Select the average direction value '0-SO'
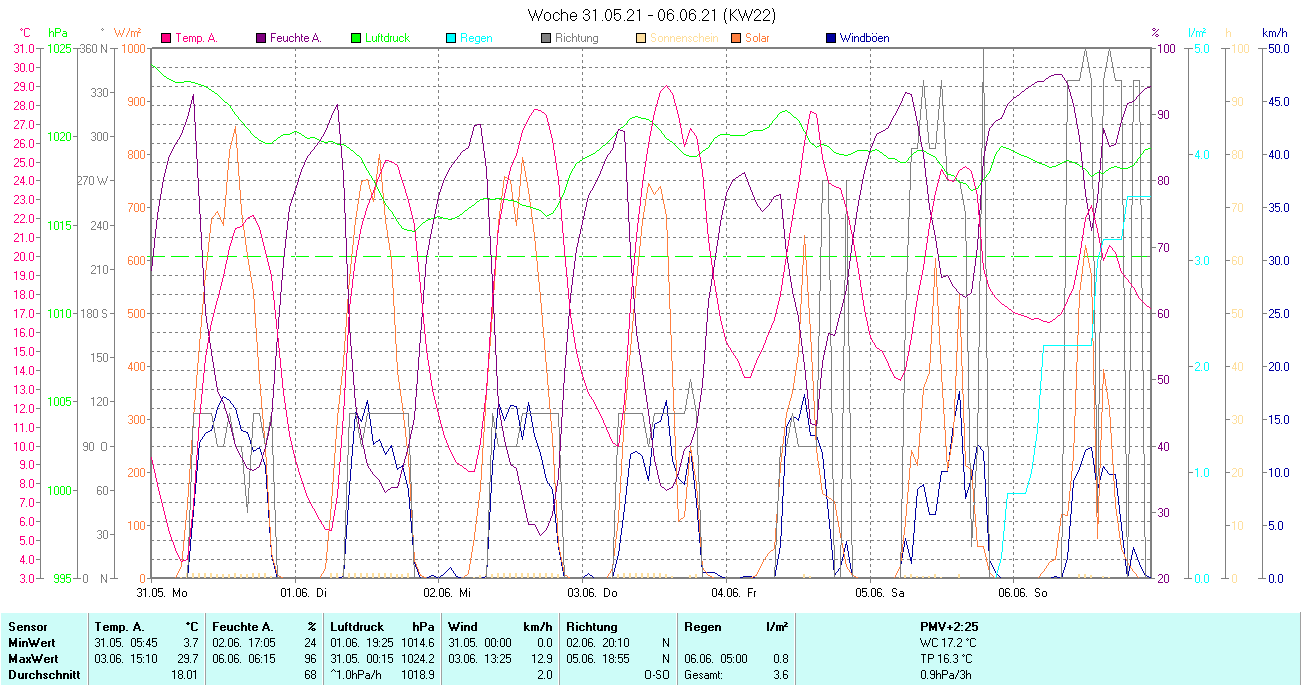1301x685 pixels. 656,675
